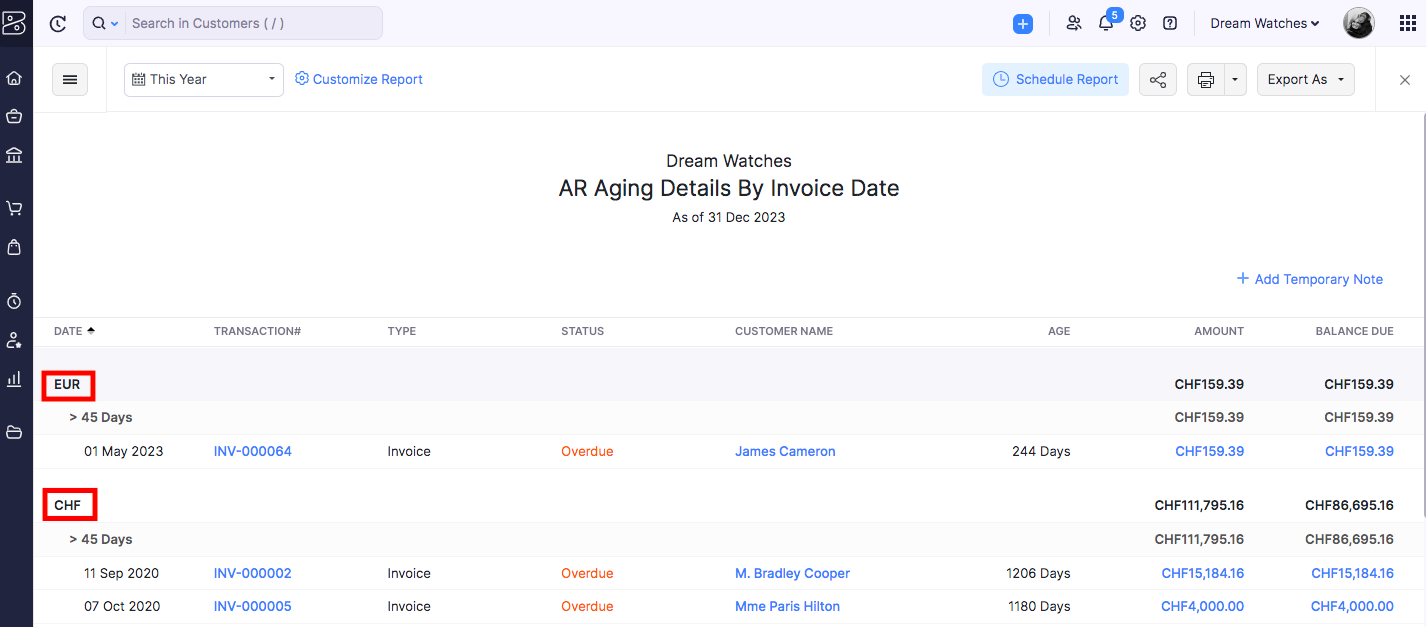The image size is (1426, 627).
Task: Click Customize Report link
Action: coord(359,79)
